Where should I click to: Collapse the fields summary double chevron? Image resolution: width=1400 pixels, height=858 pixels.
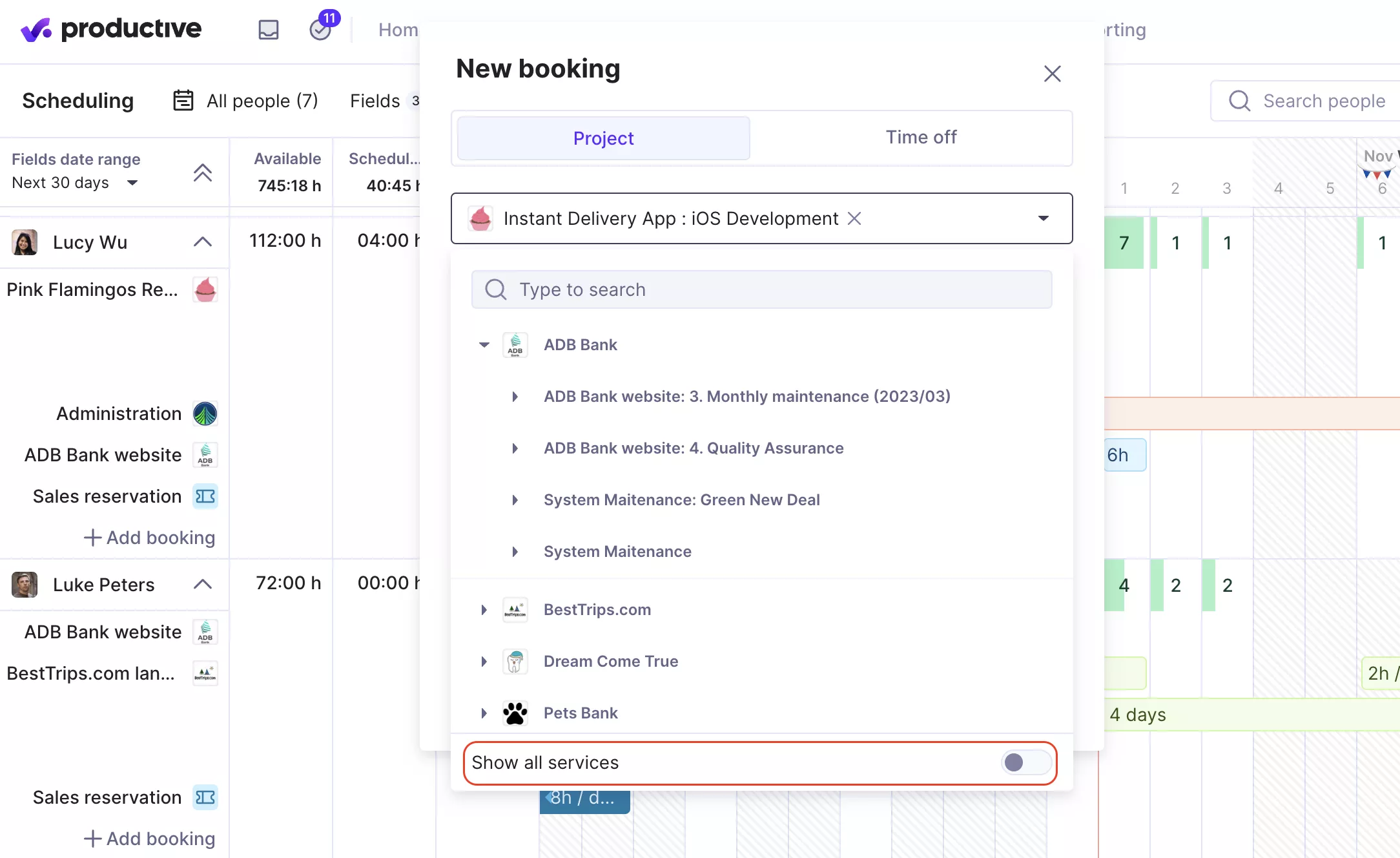pos(203,172)
